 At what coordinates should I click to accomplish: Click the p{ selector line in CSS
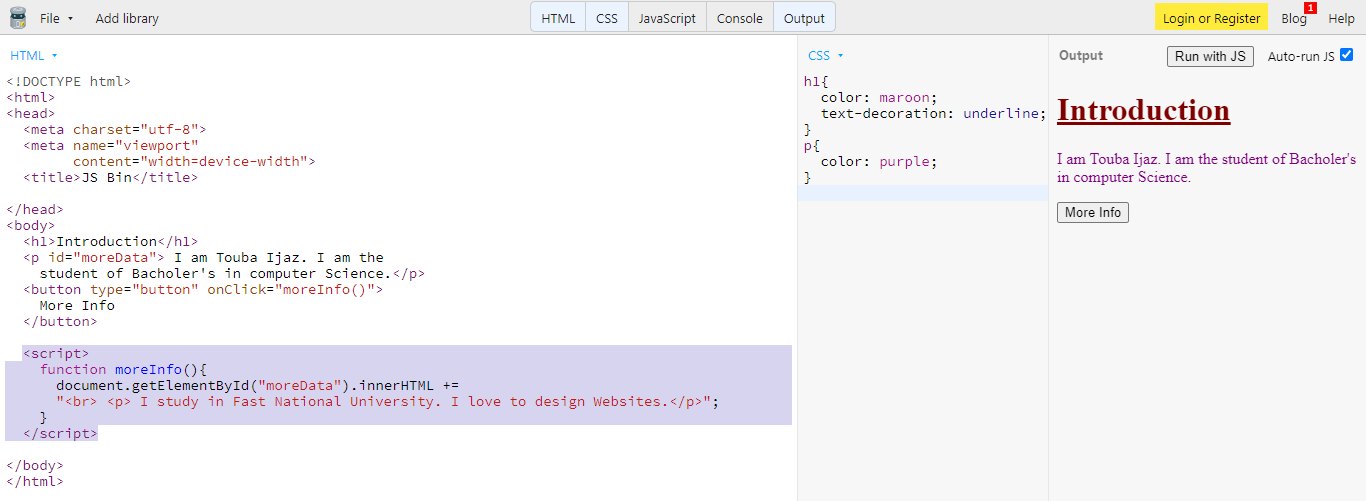pyautogui.click(x=812, y=145)
